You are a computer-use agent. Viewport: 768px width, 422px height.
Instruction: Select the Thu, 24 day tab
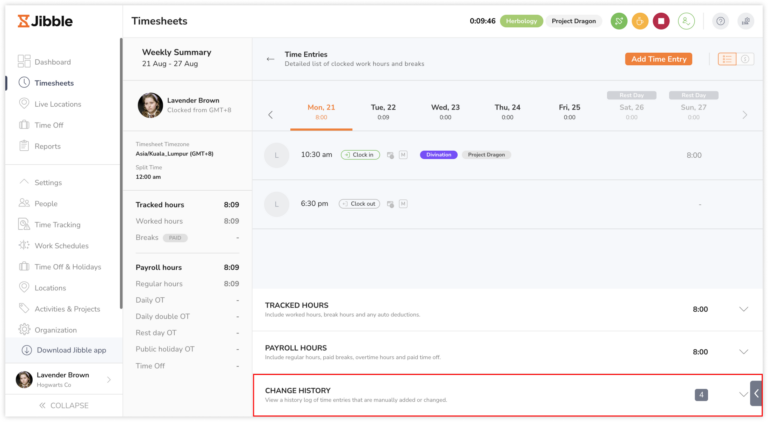click(507, 112)
